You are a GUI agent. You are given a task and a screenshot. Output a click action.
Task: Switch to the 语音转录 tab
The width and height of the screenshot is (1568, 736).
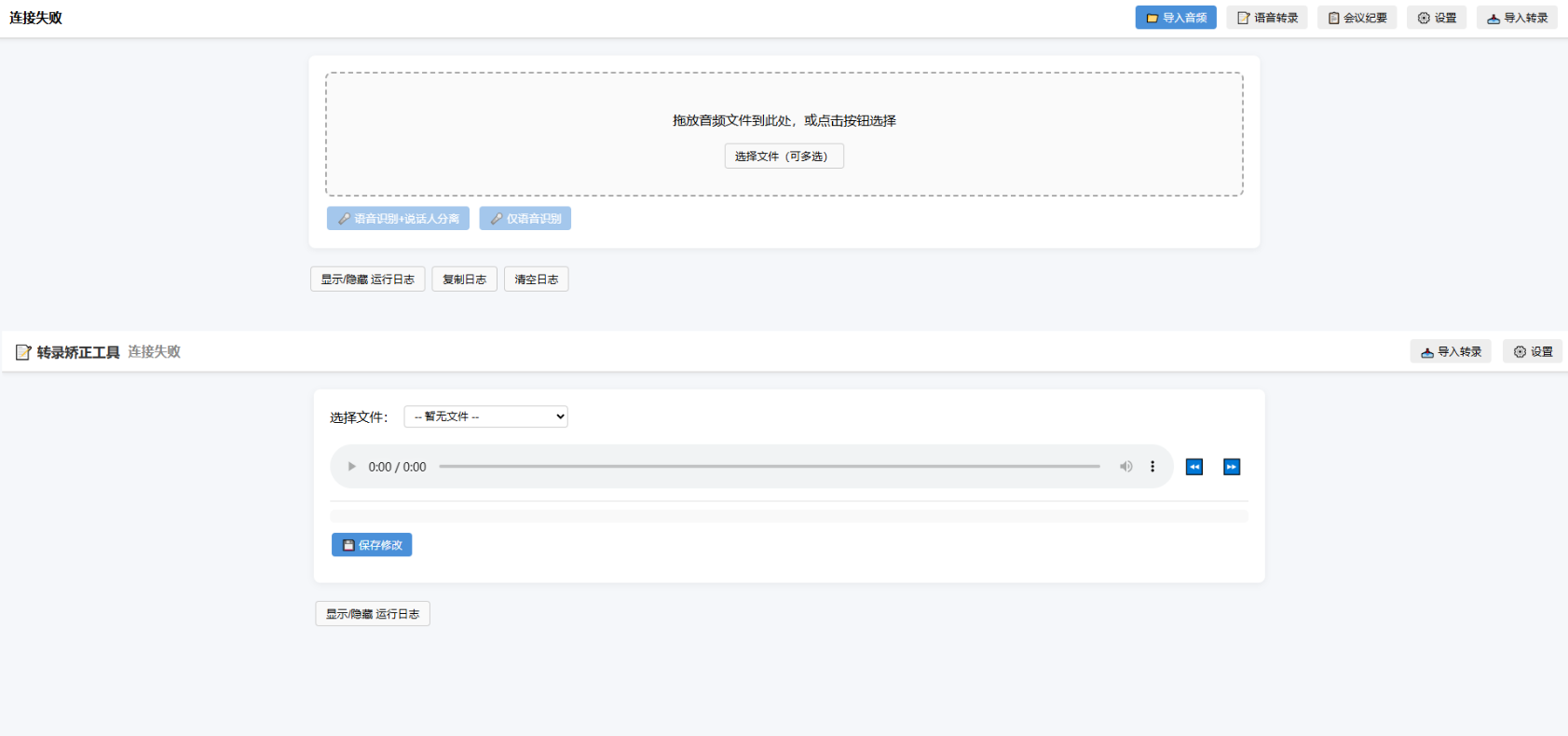1267,18
